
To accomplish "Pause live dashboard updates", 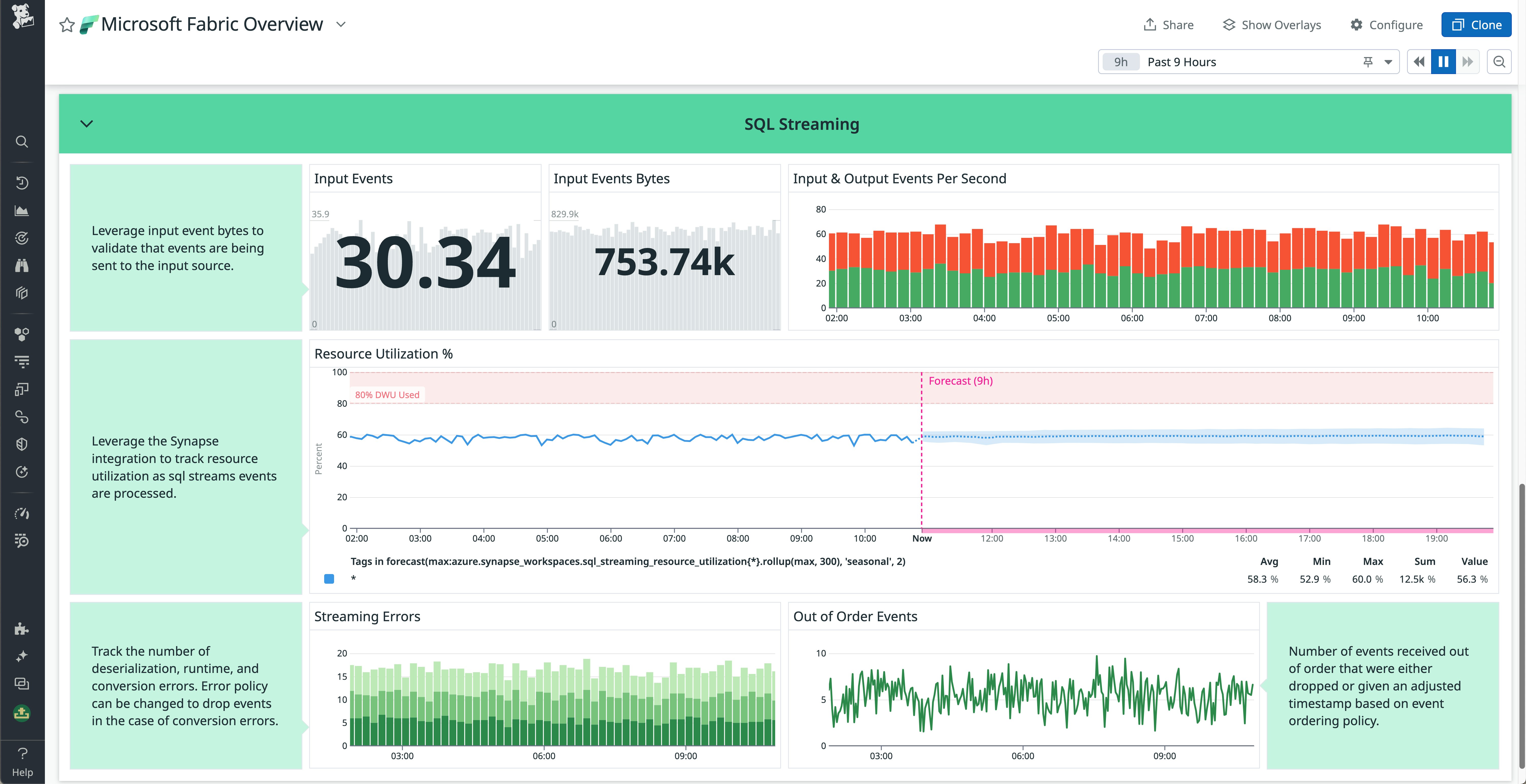I will tap(1443, 62).
